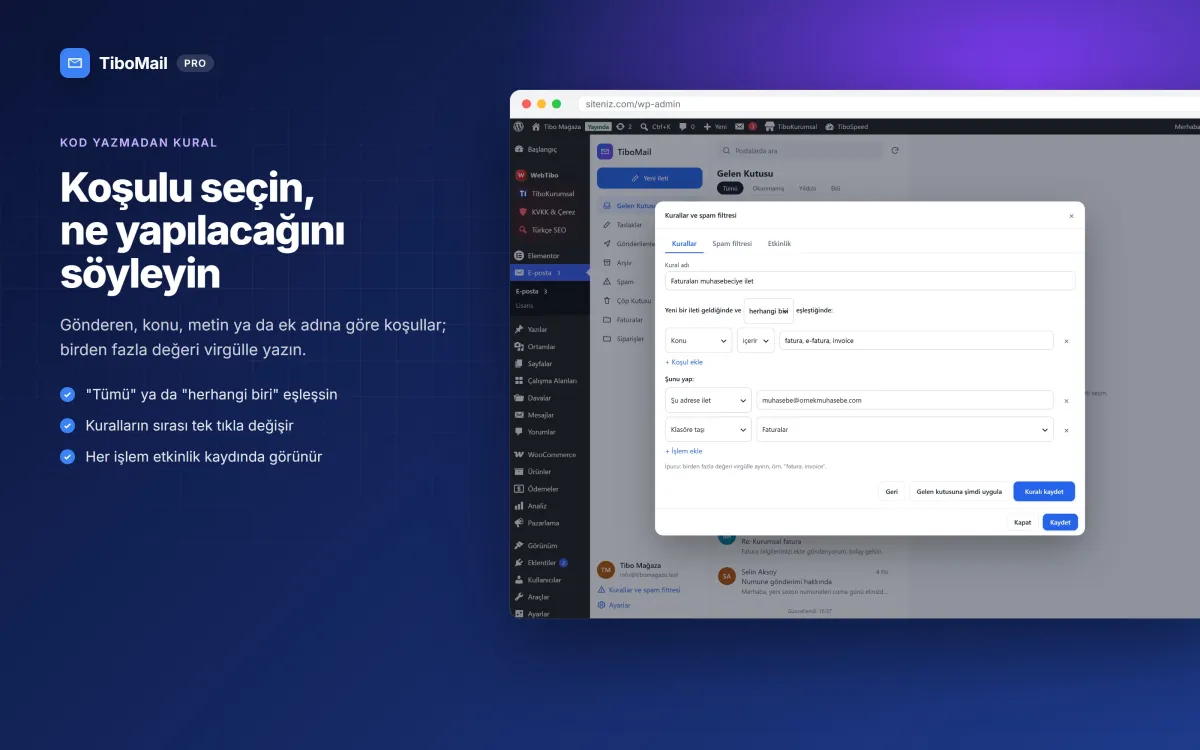Switch to the Spam filtresi tab
This screenshot has height=750, width=1200.
(x=732, y=244)
